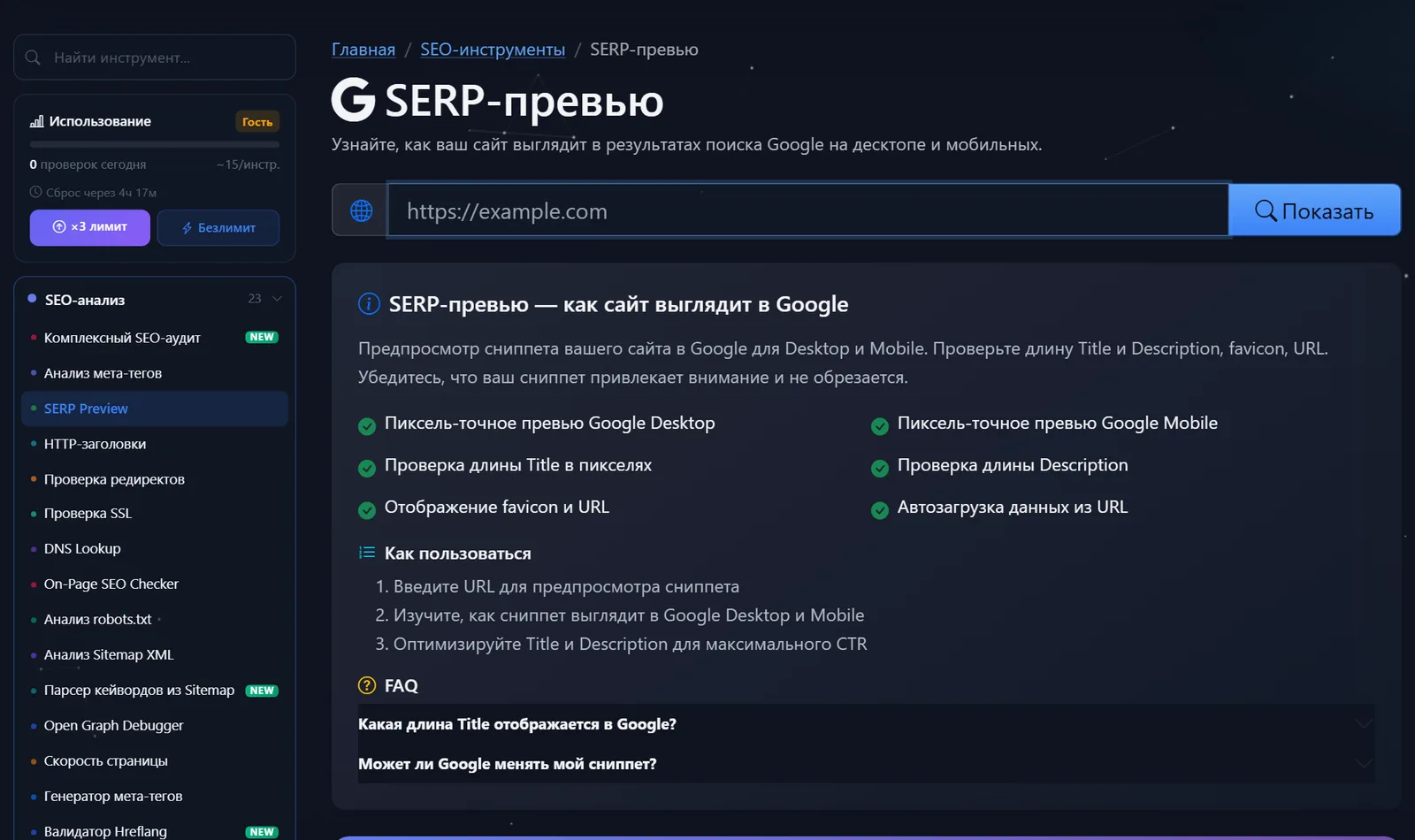Viewport: 1415px width, 840px height.
Task: Open Генератор мета-тегов tool
Action: 155,796
